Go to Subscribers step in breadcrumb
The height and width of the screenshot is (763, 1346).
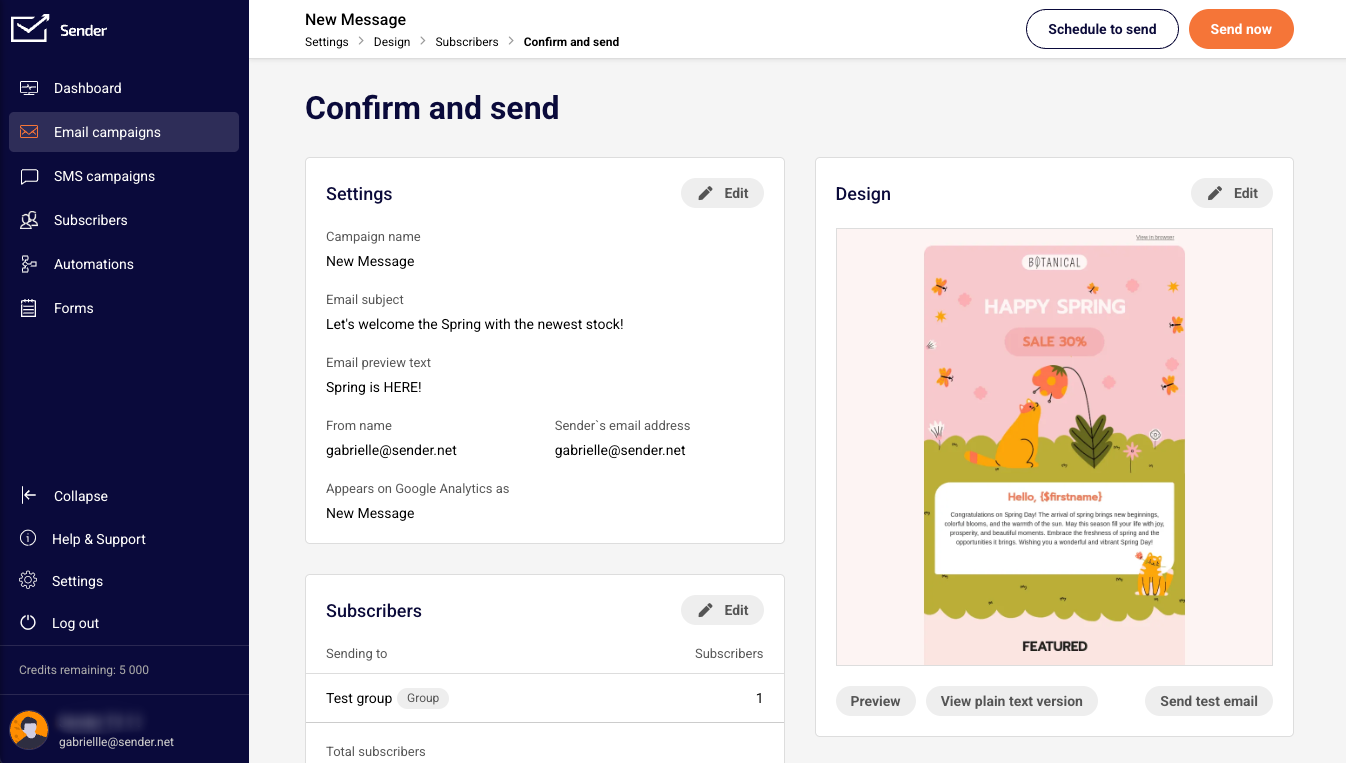point(467,42)
